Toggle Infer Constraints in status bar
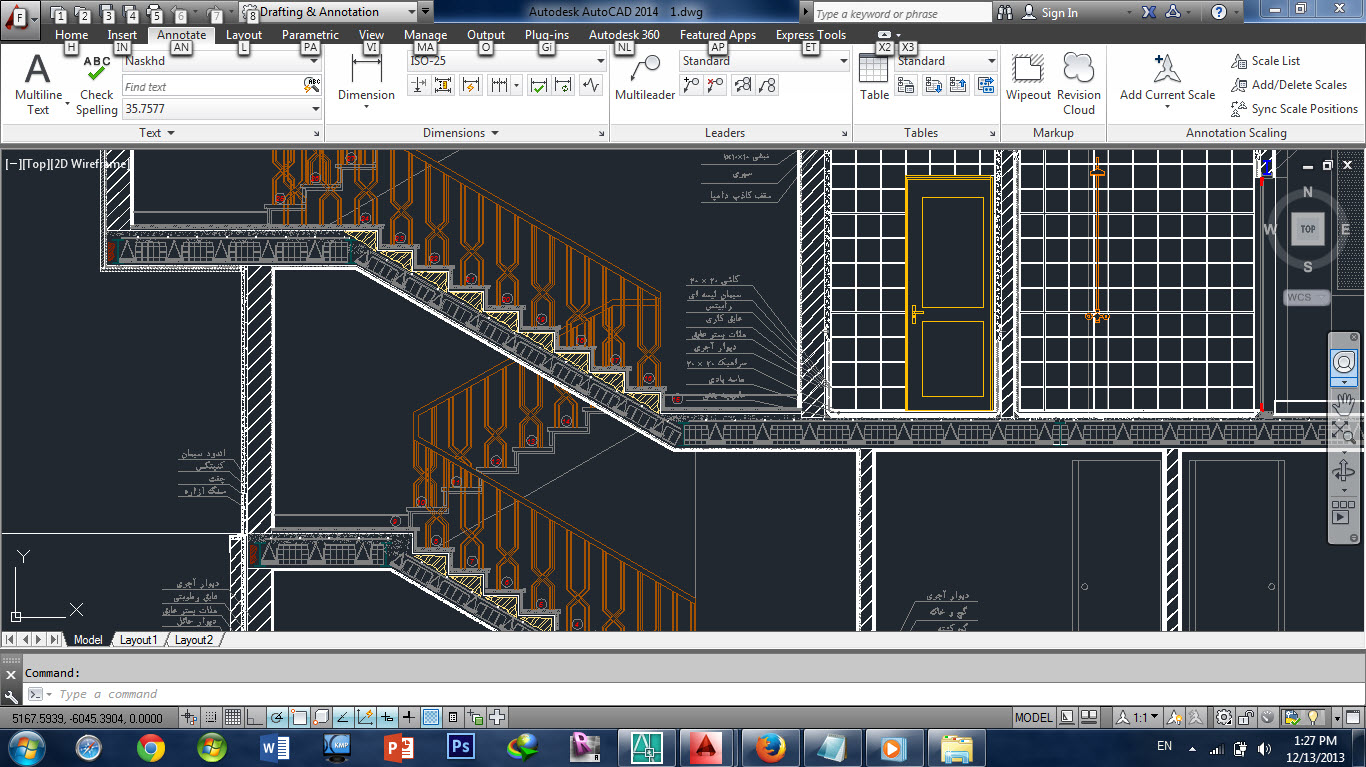This screenshot has width=1366, height=767. (x=189, y=717)
